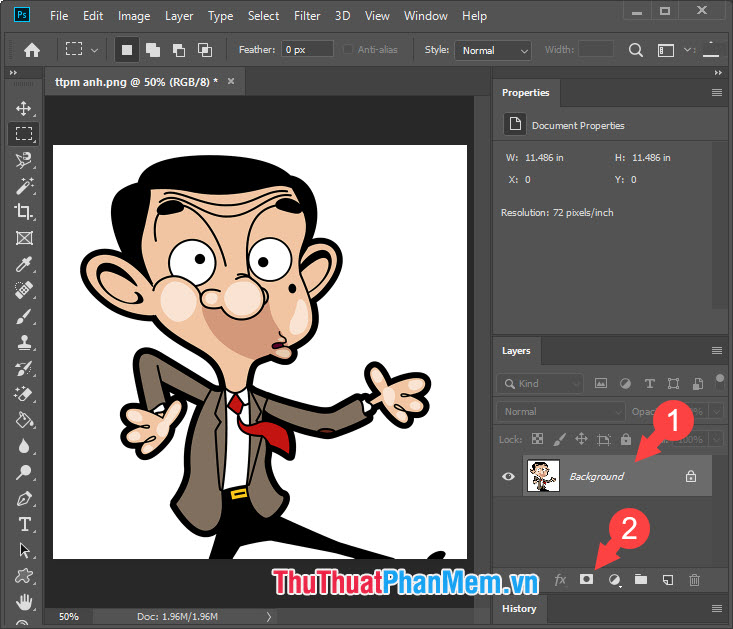Open the Layer menu
The width and height of the screenshot is (733, 629).
(179, 16)
